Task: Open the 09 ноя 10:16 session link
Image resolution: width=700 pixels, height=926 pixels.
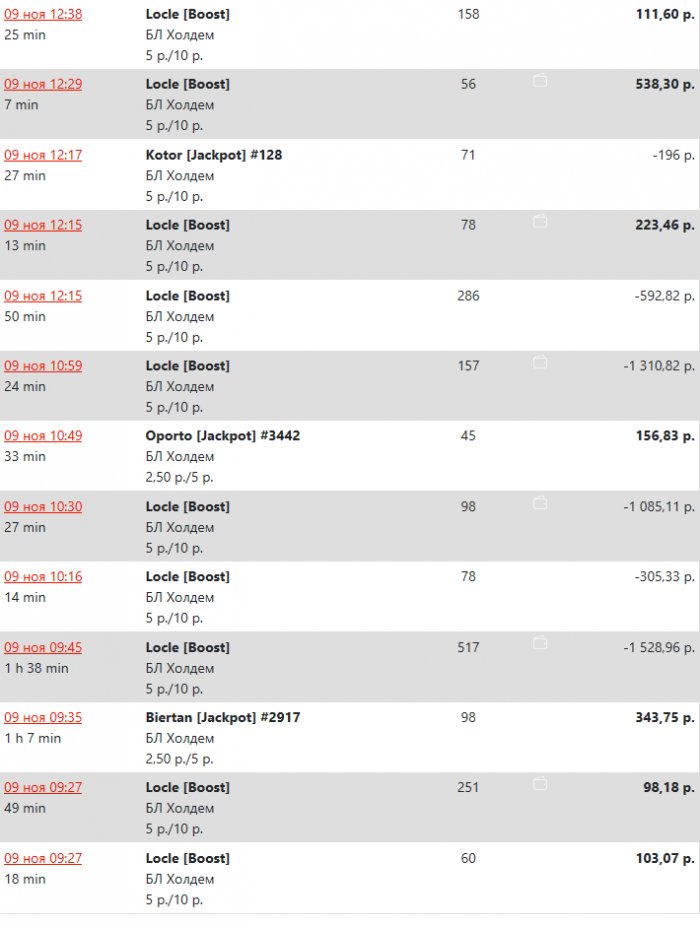Action: [x=43, y=577]
